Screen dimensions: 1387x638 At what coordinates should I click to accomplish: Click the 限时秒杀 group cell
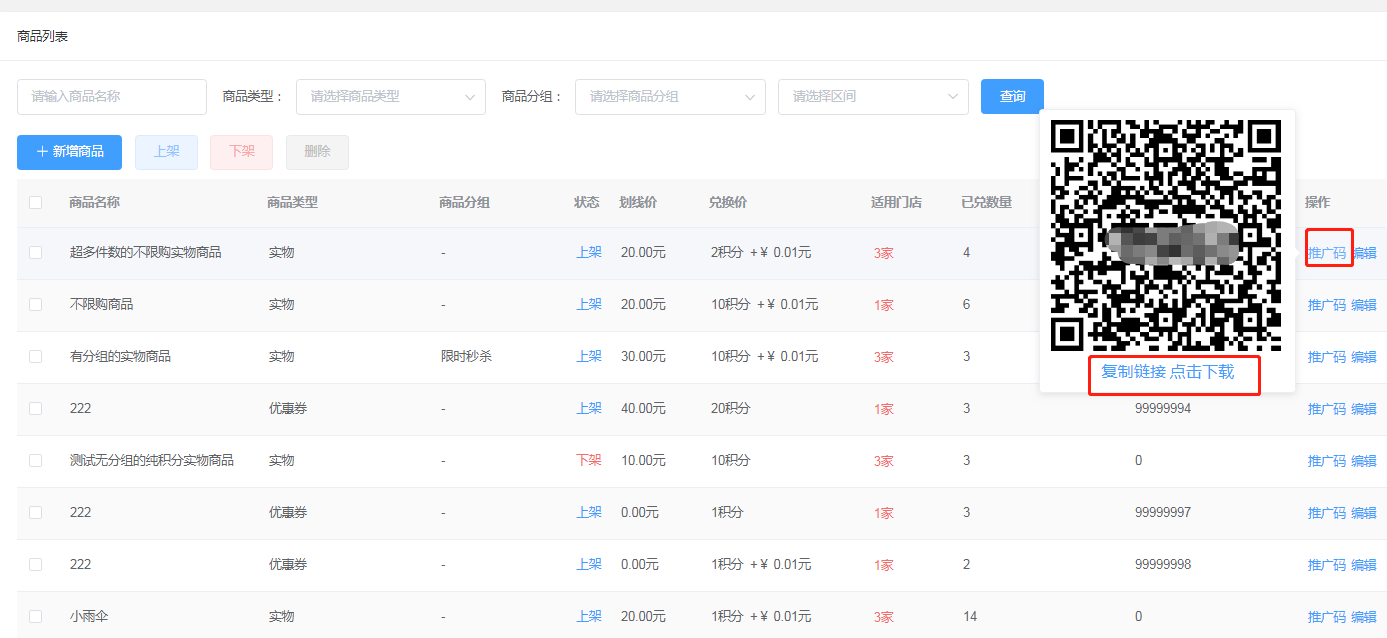click(466, 356)
